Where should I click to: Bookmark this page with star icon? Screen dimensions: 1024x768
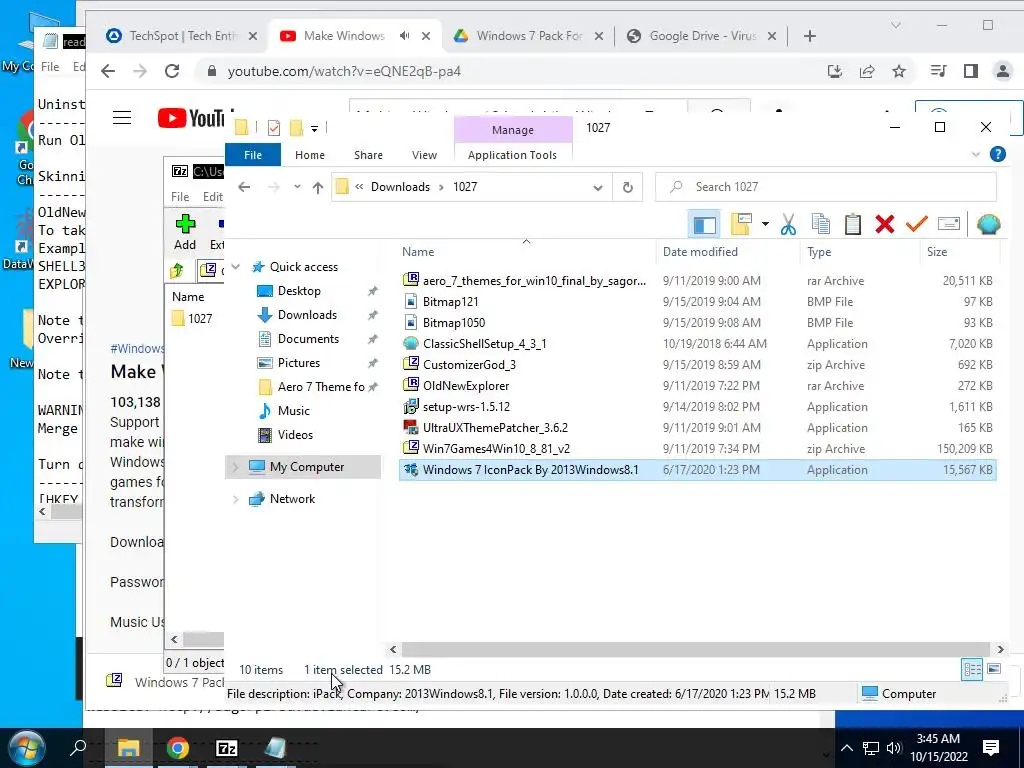(899, 71)
